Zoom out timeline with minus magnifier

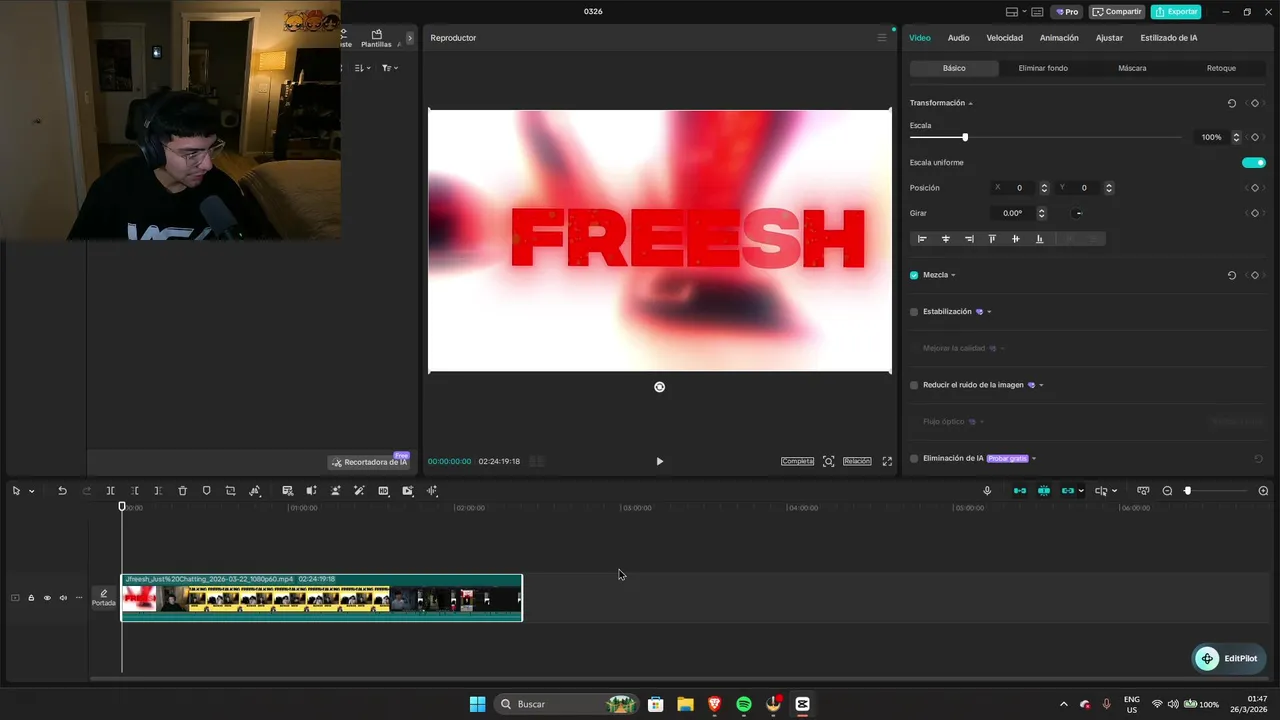tap(1167, 491)
